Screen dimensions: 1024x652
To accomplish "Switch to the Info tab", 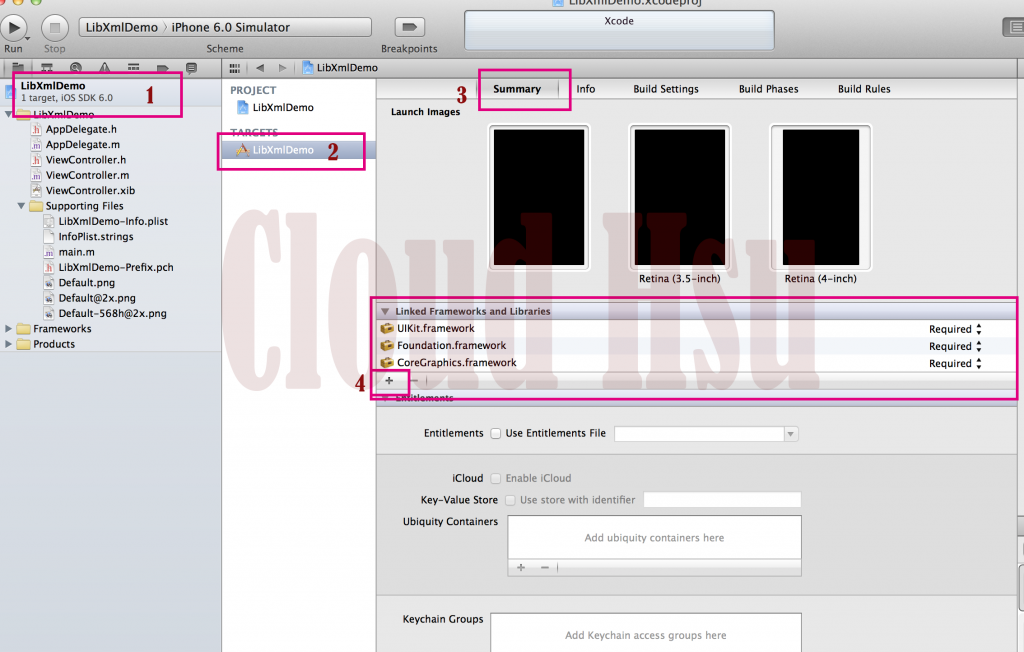I will [585, 89].
